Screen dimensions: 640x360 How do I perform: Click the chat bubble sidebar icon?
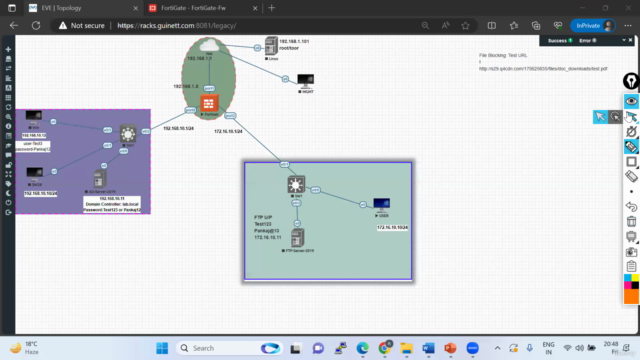(8, 155)
